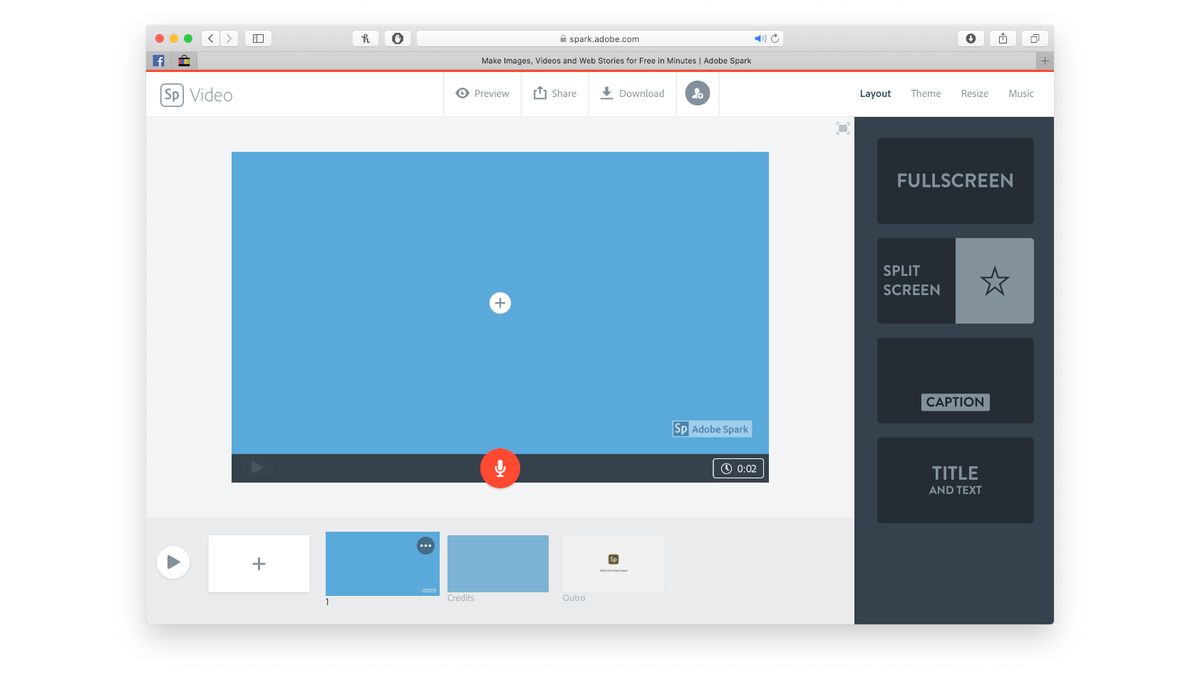Click the red microphone record button
This screenshot has width=1200, height=675.
[x=500, y=468]
